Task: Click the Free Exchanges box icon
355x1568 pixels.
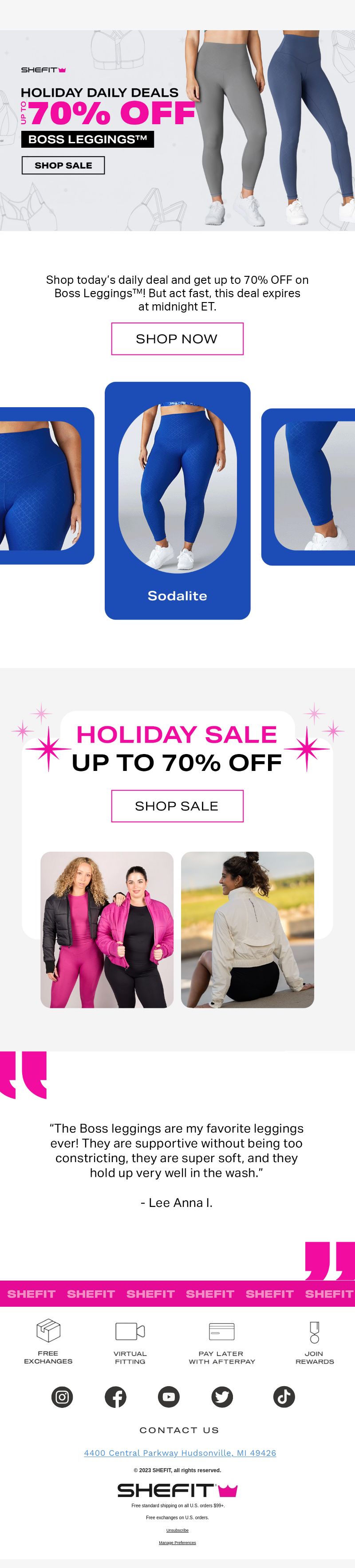Action: (x=48, y=1331)
